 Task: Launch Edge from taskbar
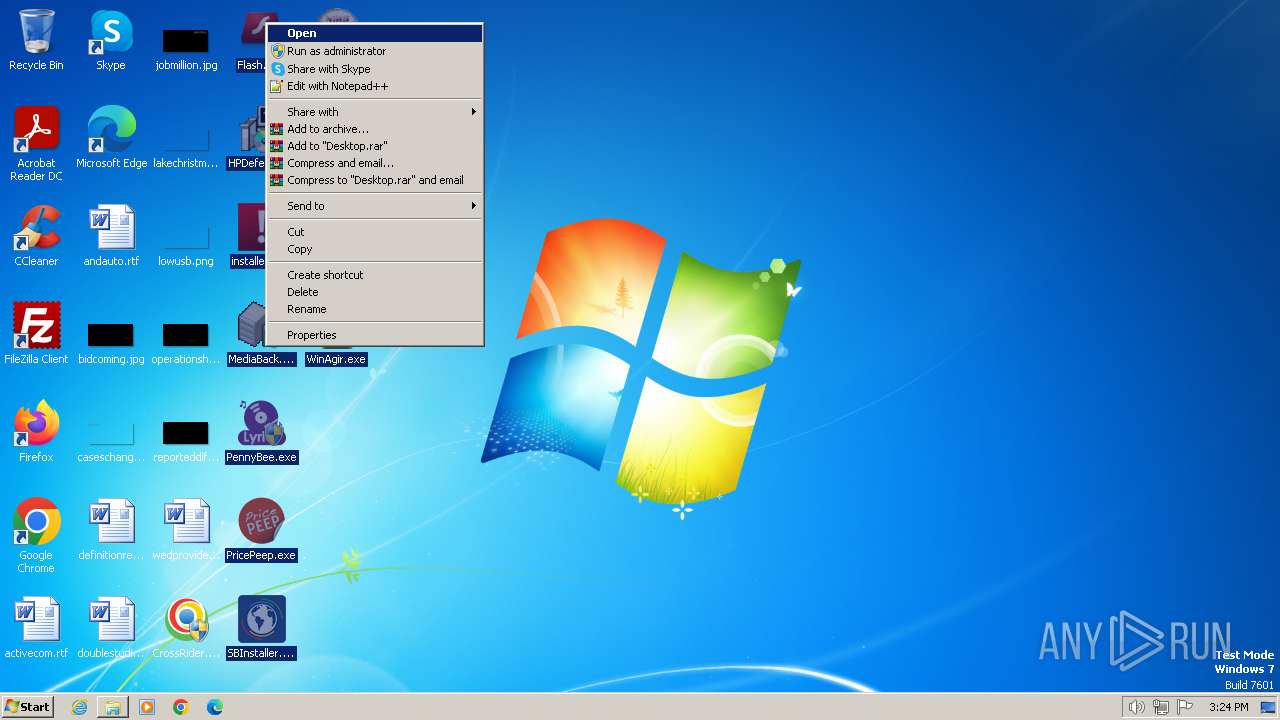pos(215,707)
